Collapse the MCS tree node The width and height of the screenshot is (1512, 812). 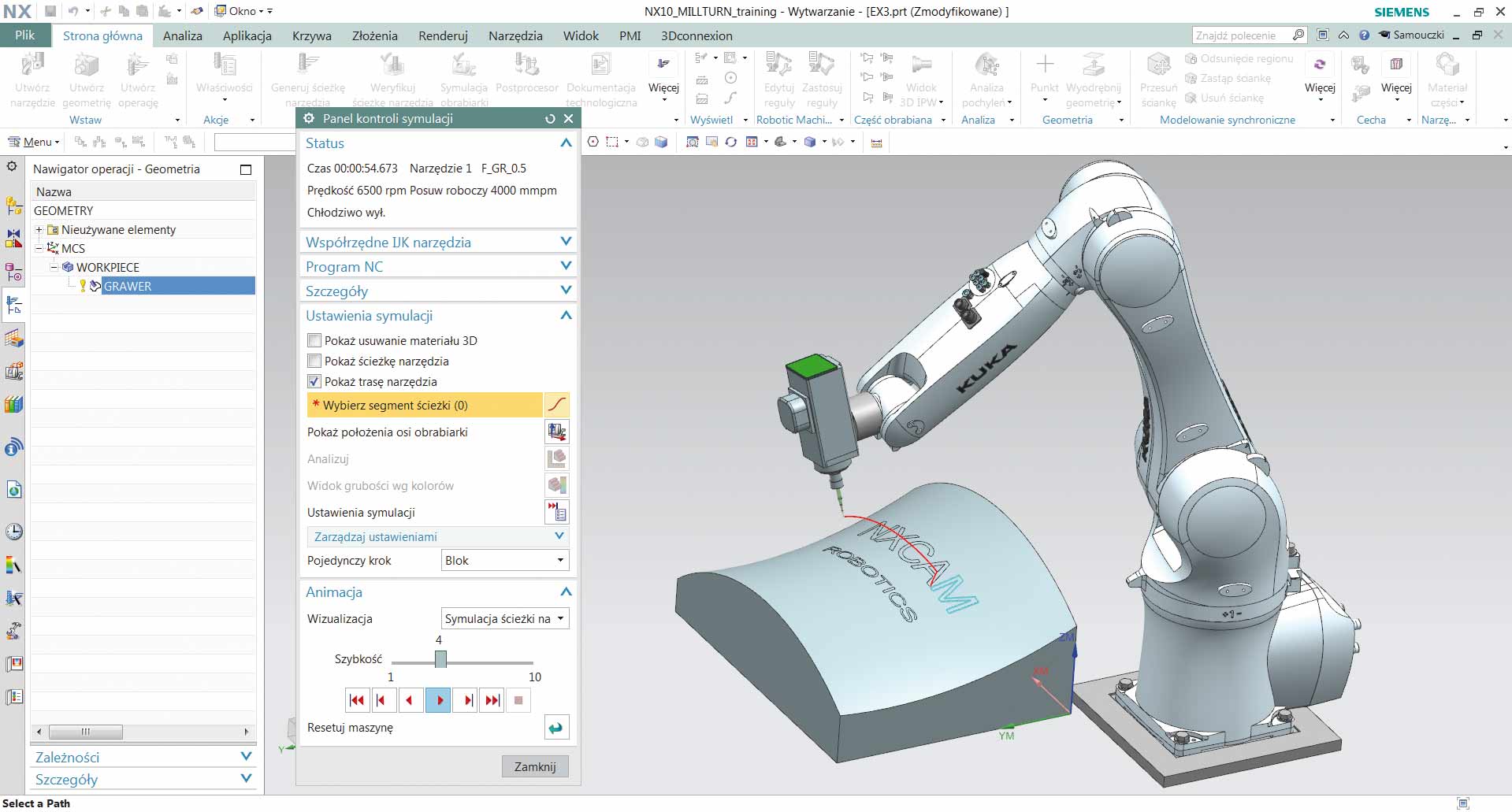[x=39, y=248]
